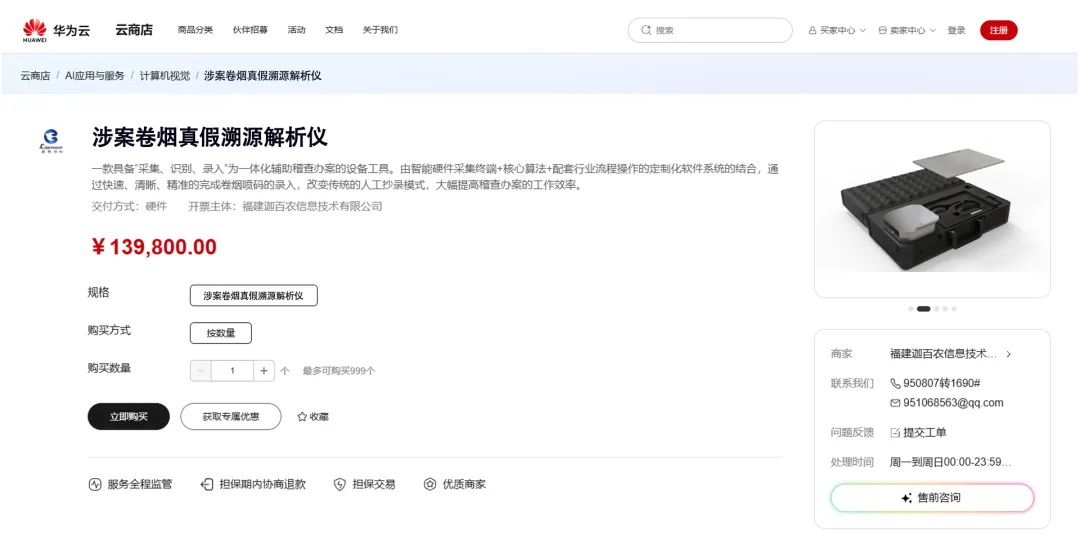Click the AI应用与服务 breadcrumb
This screenshot has width=1080, height=542.
[x=95, y=76]
